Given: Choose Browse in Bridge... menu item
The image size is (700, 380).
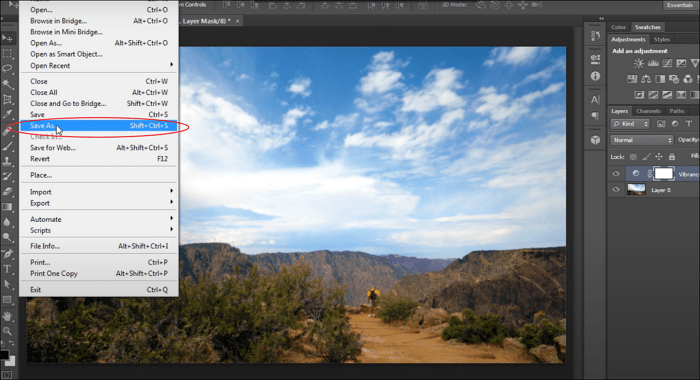Looking at the screenshot, I should click(98, 21).
